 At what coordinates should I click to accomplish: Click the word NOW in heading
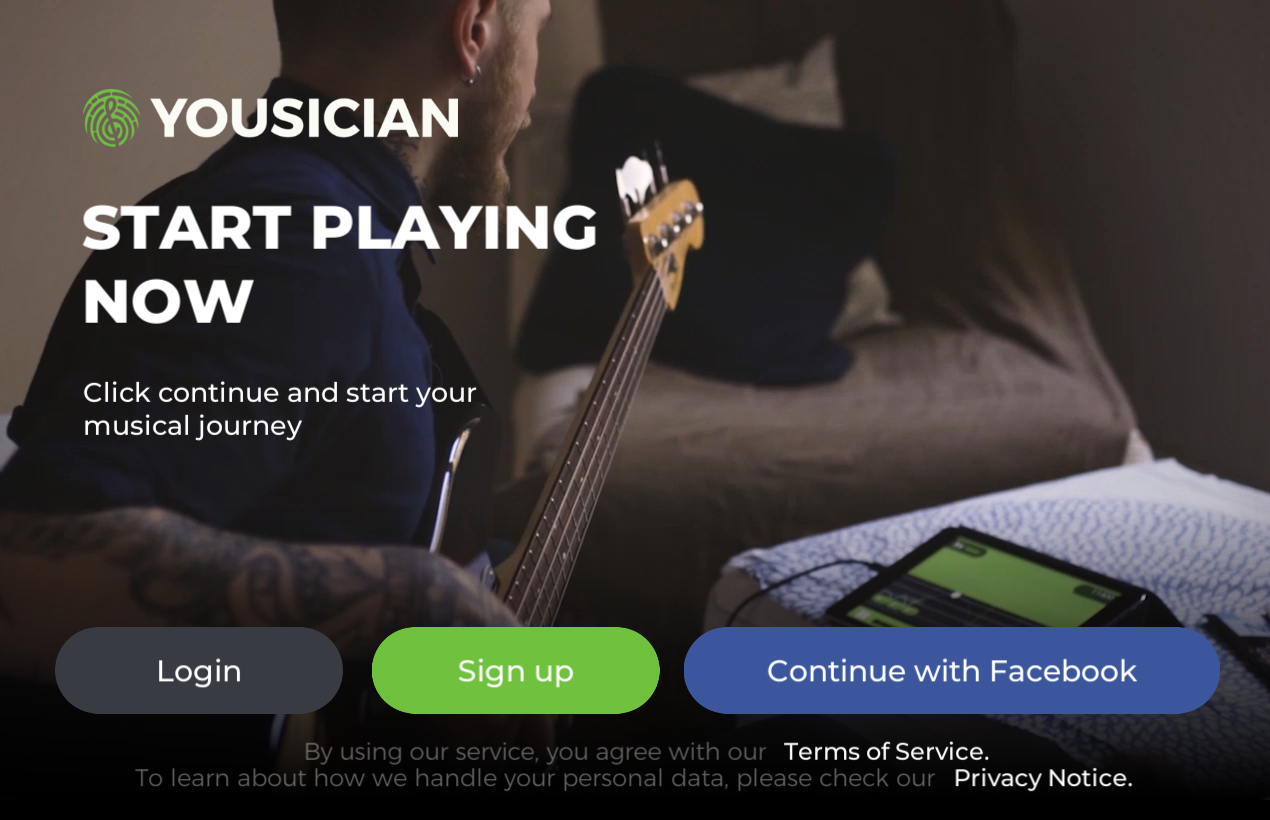(x=168, y=302)
